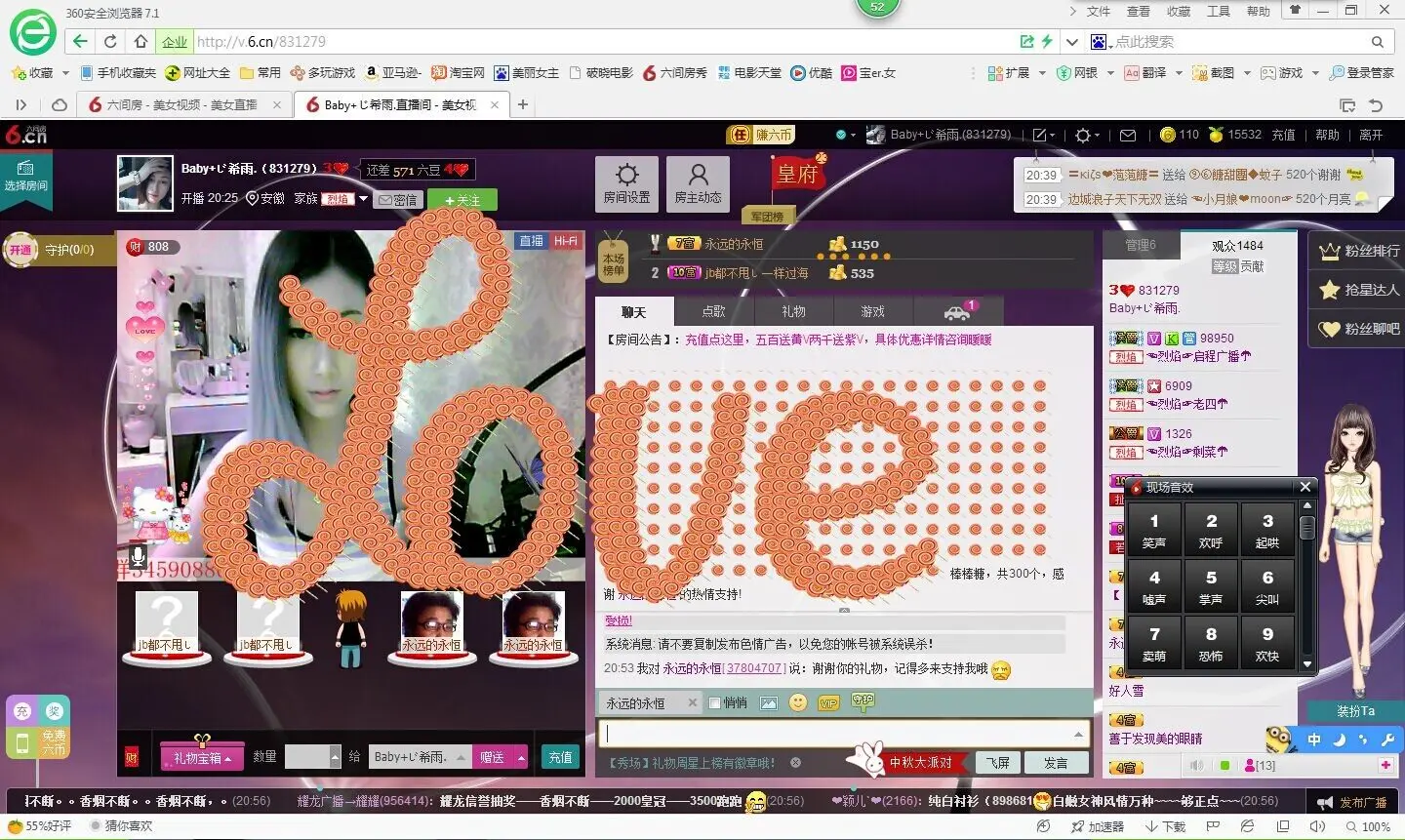Switch to the 点歌 song request tab
The image size is (1405, 840).
(x=714, y=311)
